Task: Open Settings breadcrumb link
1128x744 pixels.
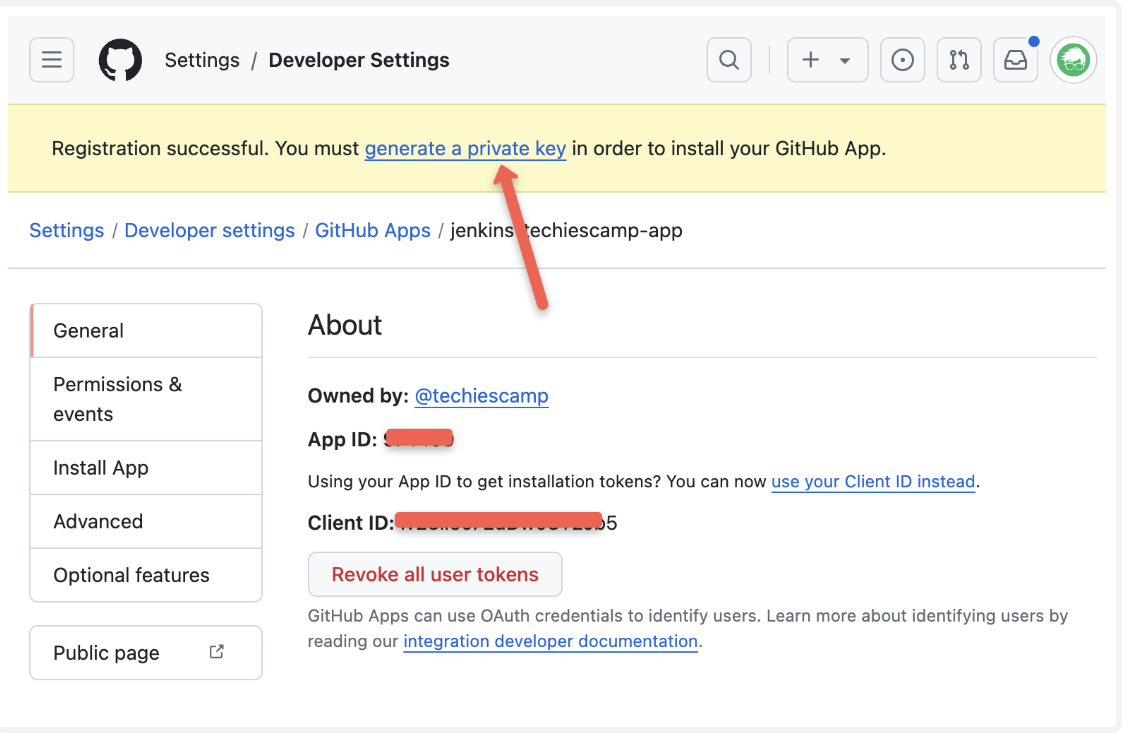Action: click(67, 230)
